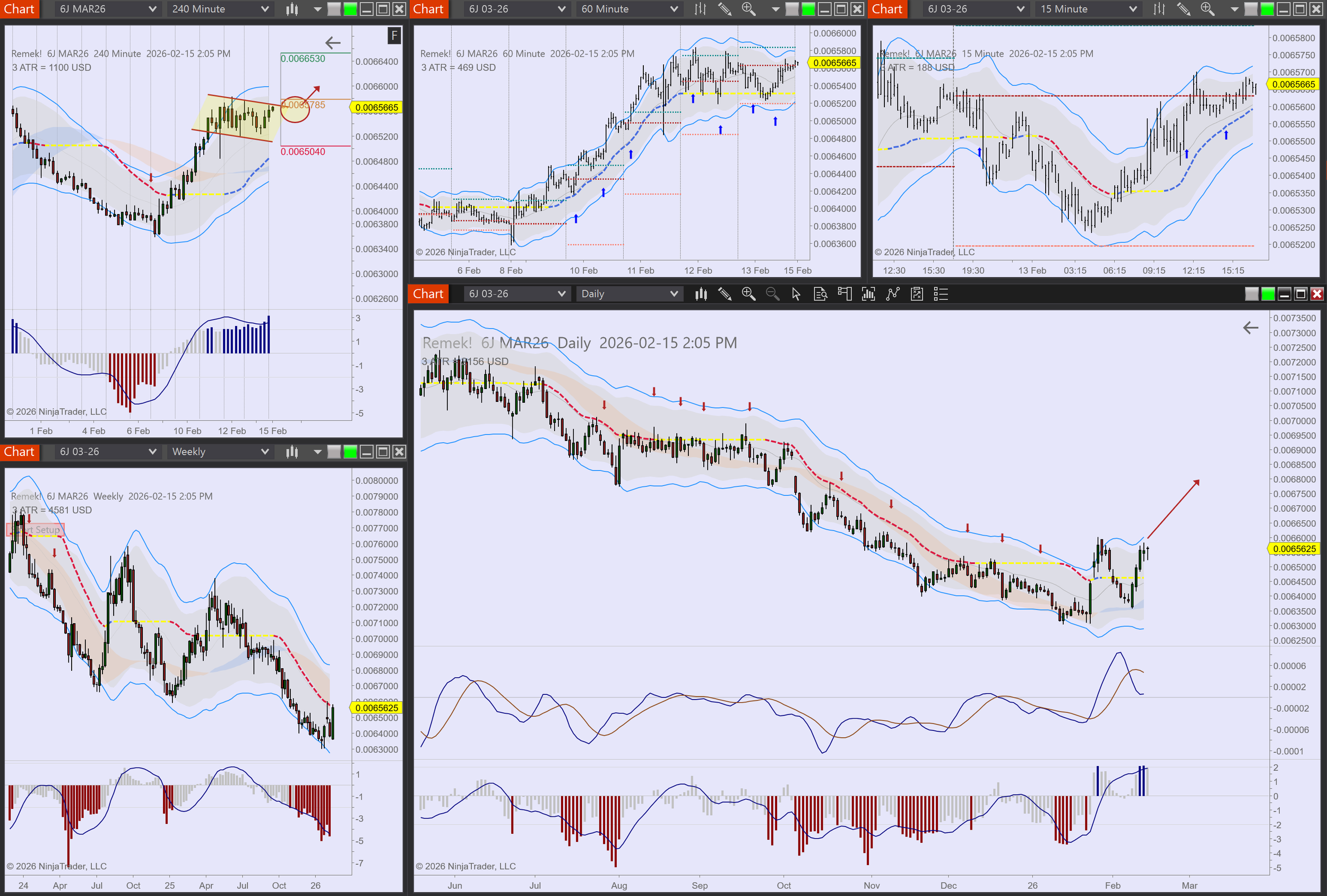Click back arrow on the Daily chart
Viewport: 1327px width, 896px height.
pos(1251,328)
